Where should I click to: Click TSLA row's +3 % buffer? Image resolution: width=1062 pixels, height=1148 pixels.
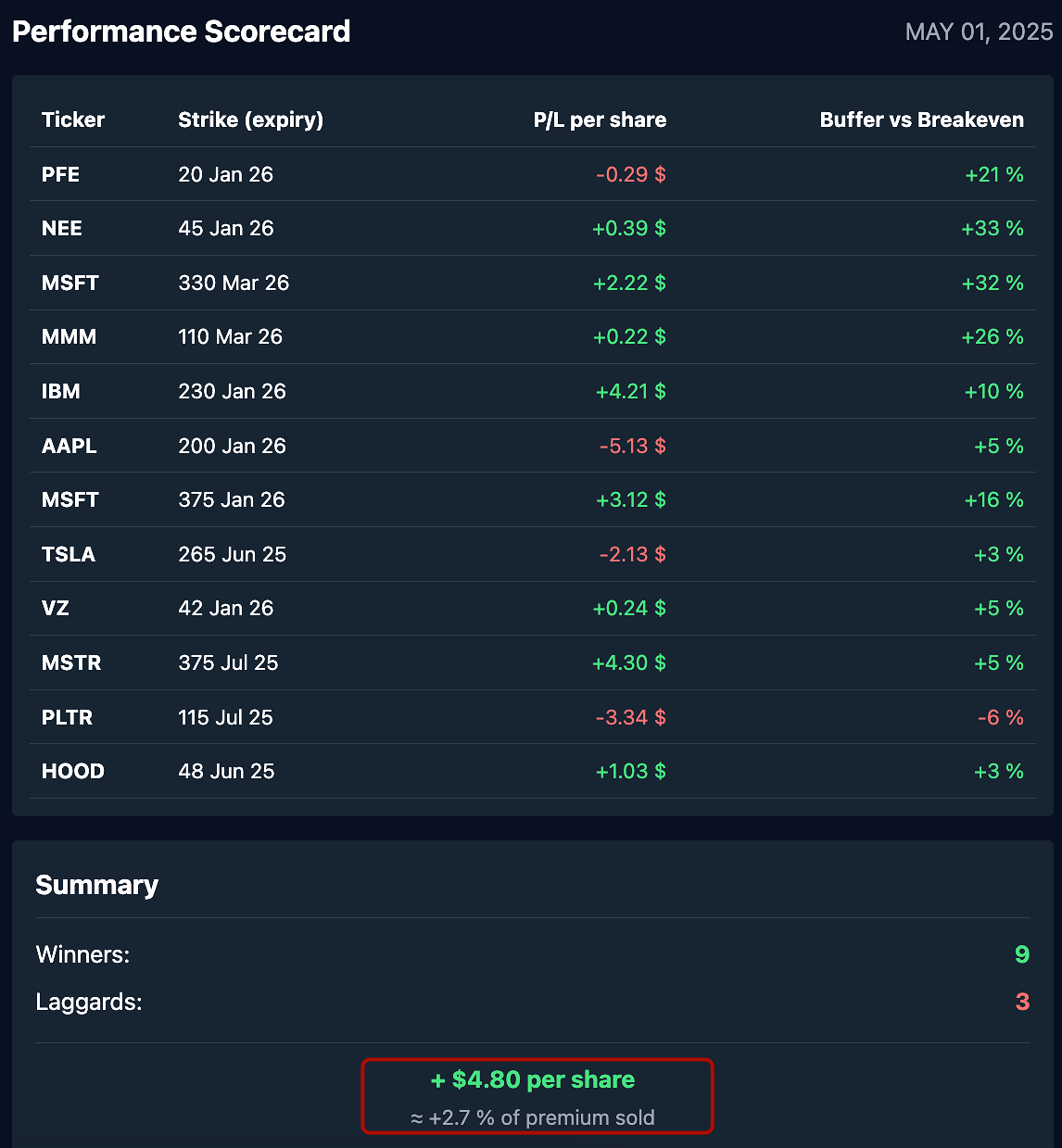point(999,554)
